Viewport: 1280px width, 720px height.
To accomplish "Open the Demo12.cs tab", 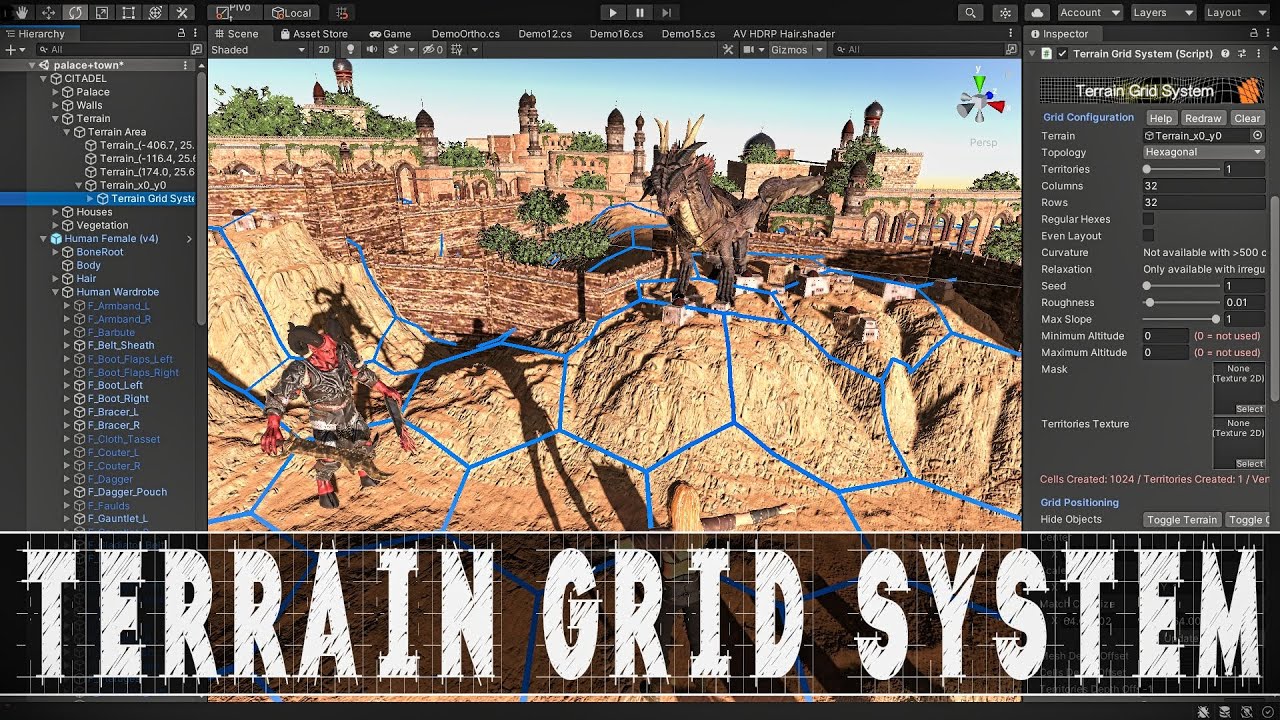I will tap(545, 34).
